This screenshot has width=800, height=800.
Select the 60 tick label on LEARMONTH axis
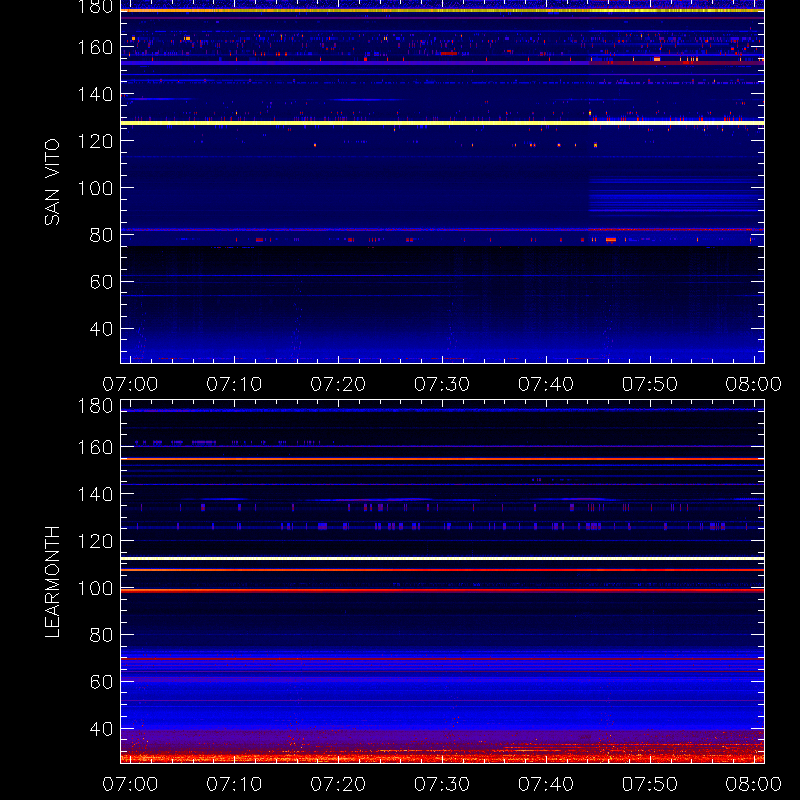101,682
